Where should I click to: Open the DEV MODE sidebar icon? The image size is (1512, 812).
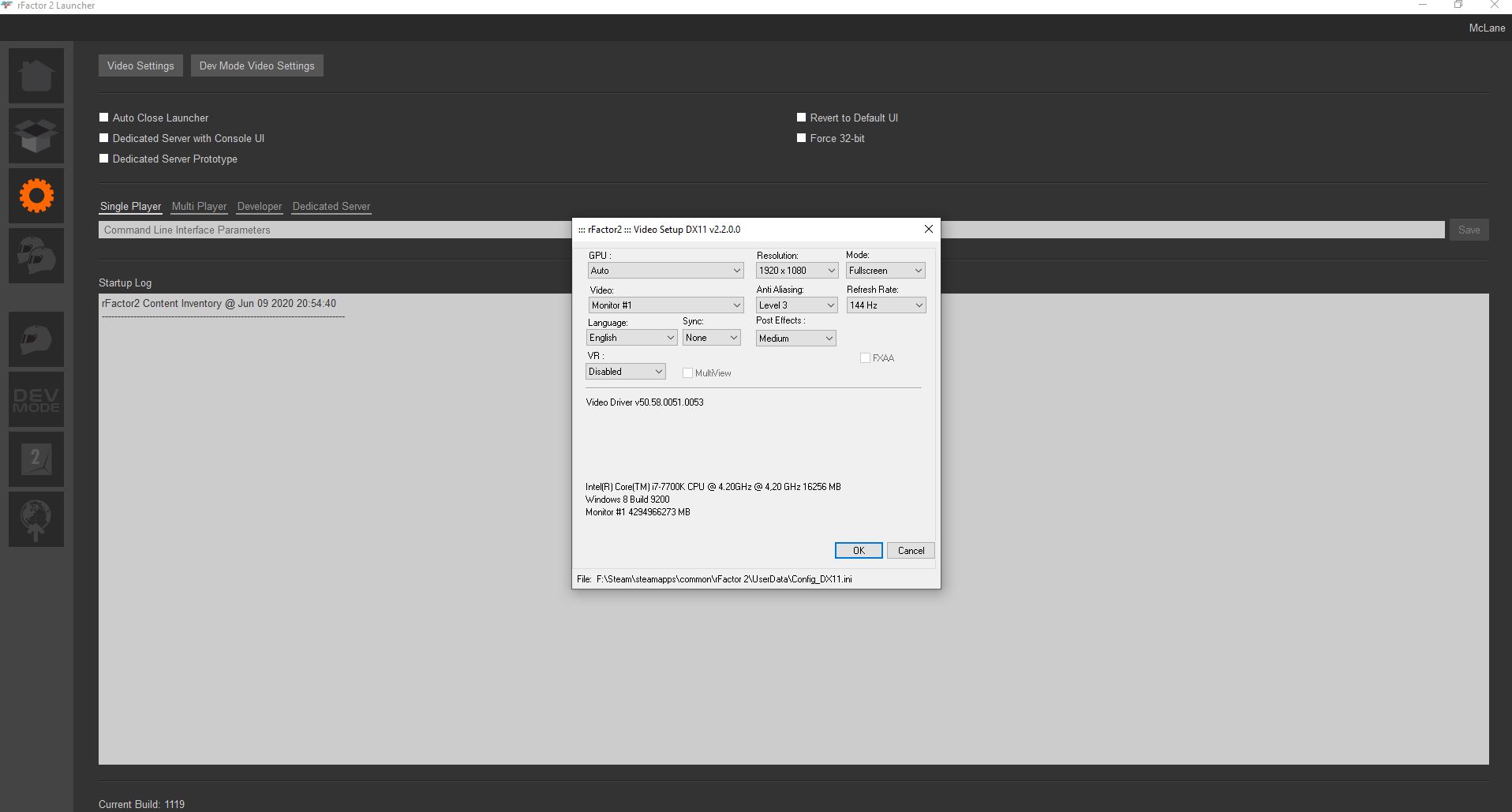(36, 399)
